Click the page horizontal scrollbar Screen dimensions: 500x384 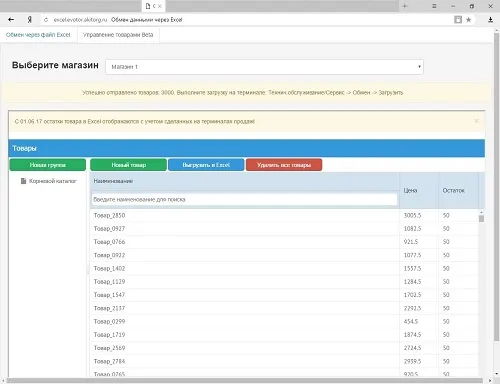244,380
